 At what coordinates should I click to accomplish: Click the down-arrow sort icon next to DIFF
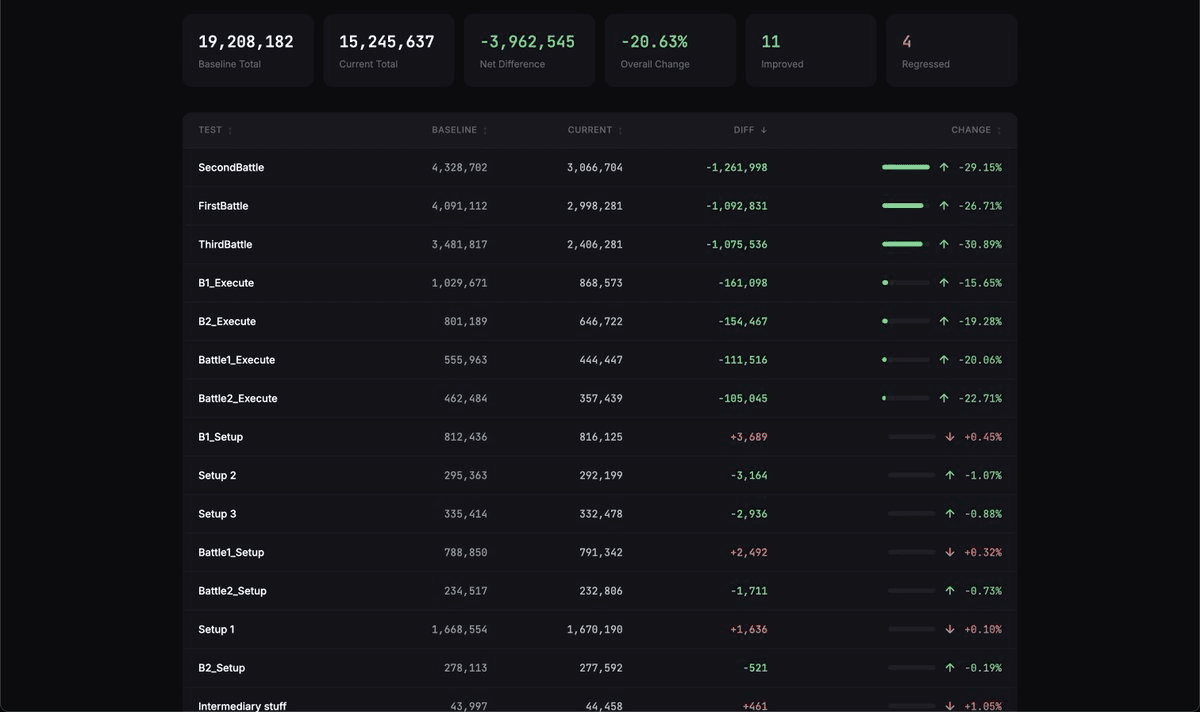(x=764, y=130)
